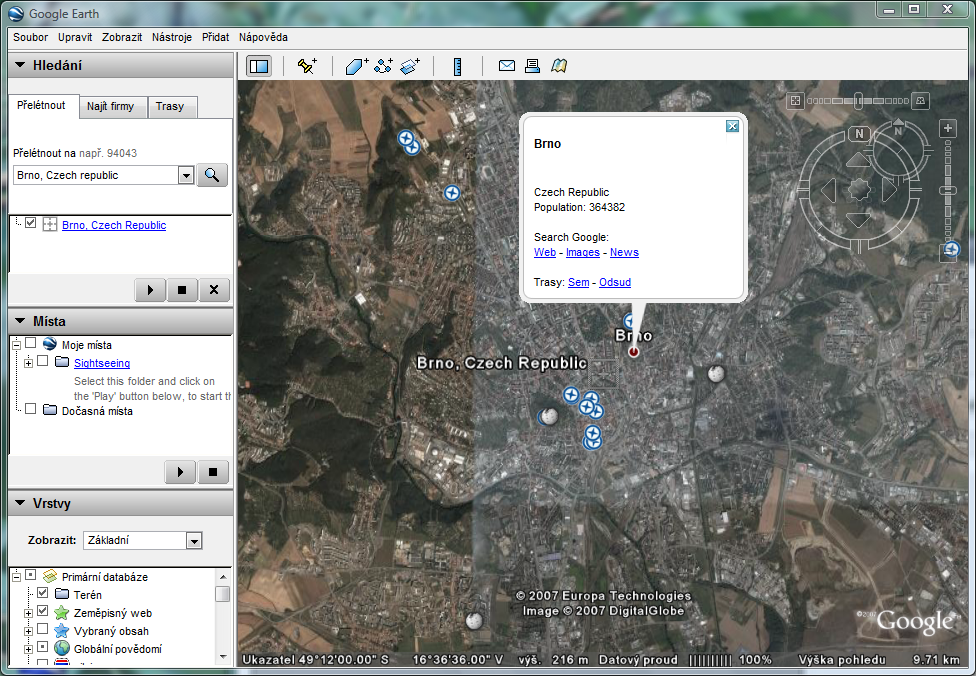Click the red Brno placemark on the map
976x676 pixels.
634,352
